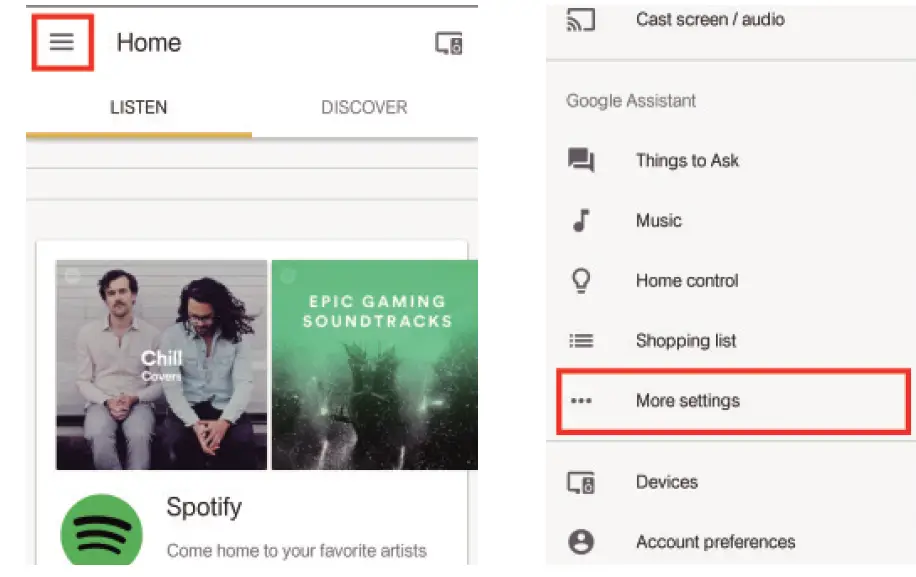Click the Music note icon

point(581,220)
